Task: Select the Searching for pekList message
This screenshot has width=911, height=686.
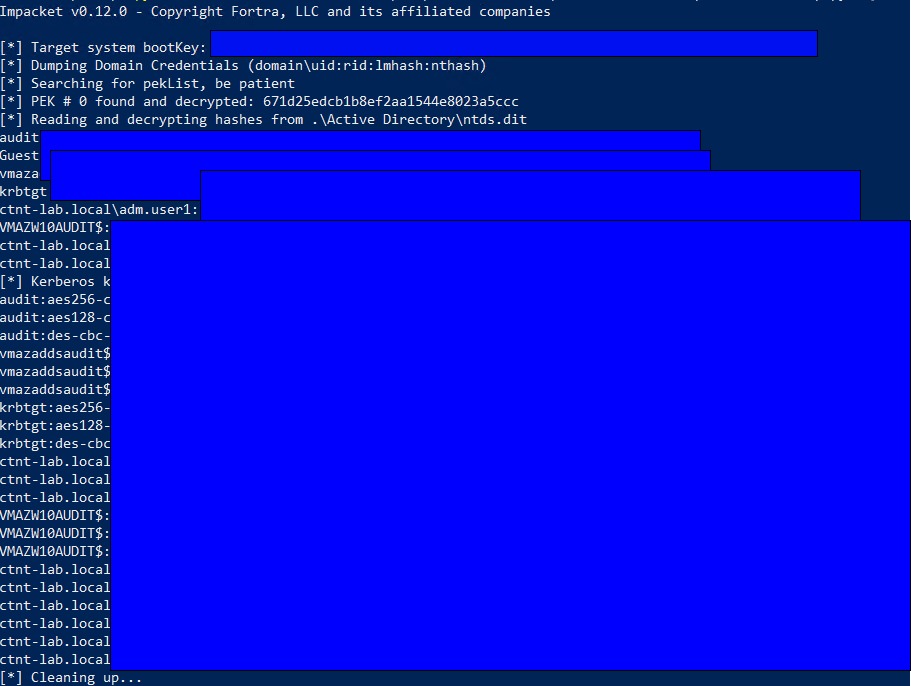Action: [x=147, y=84]
